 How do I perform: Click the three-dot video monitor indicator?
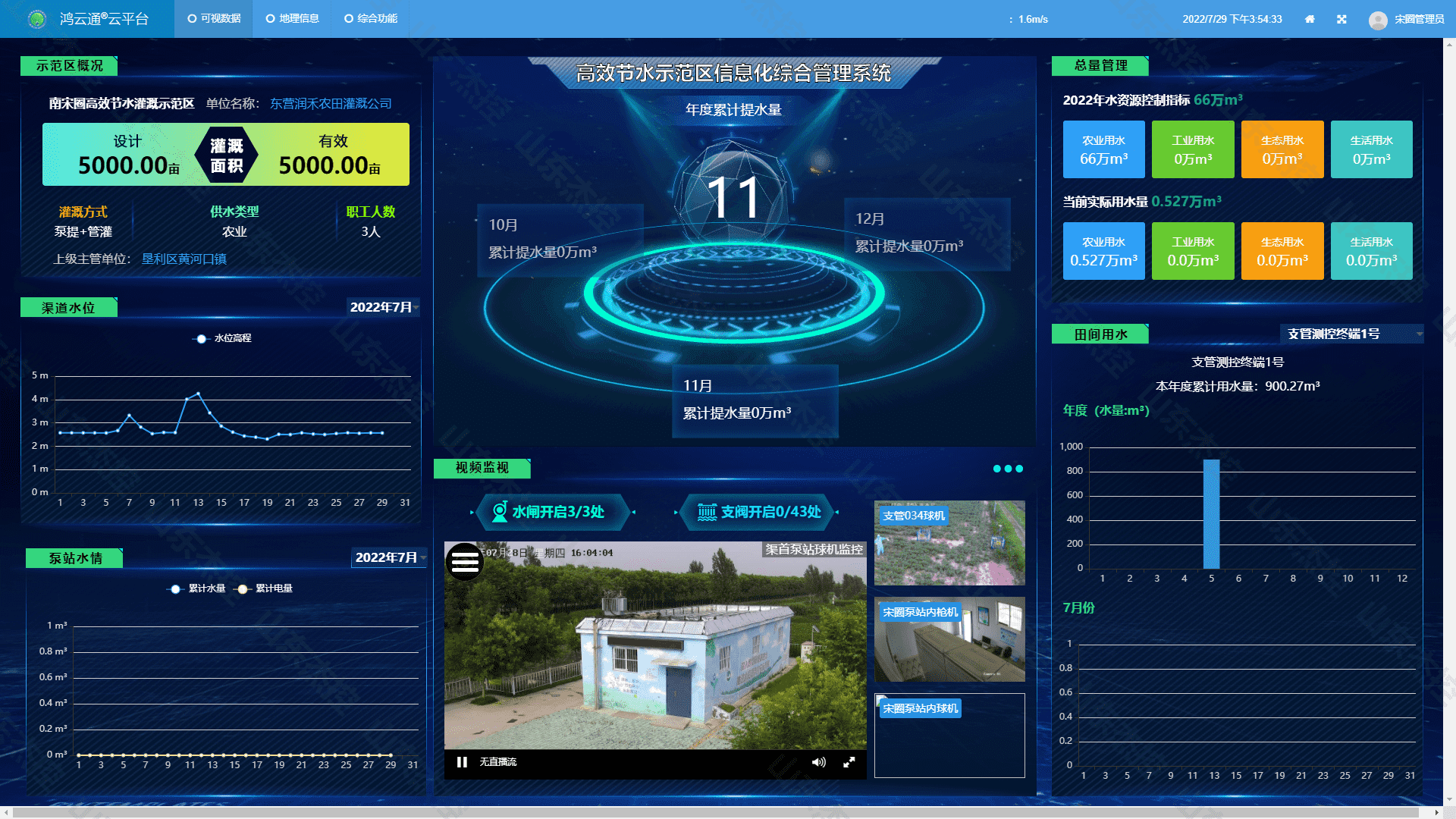click(x=1008, y=469)
